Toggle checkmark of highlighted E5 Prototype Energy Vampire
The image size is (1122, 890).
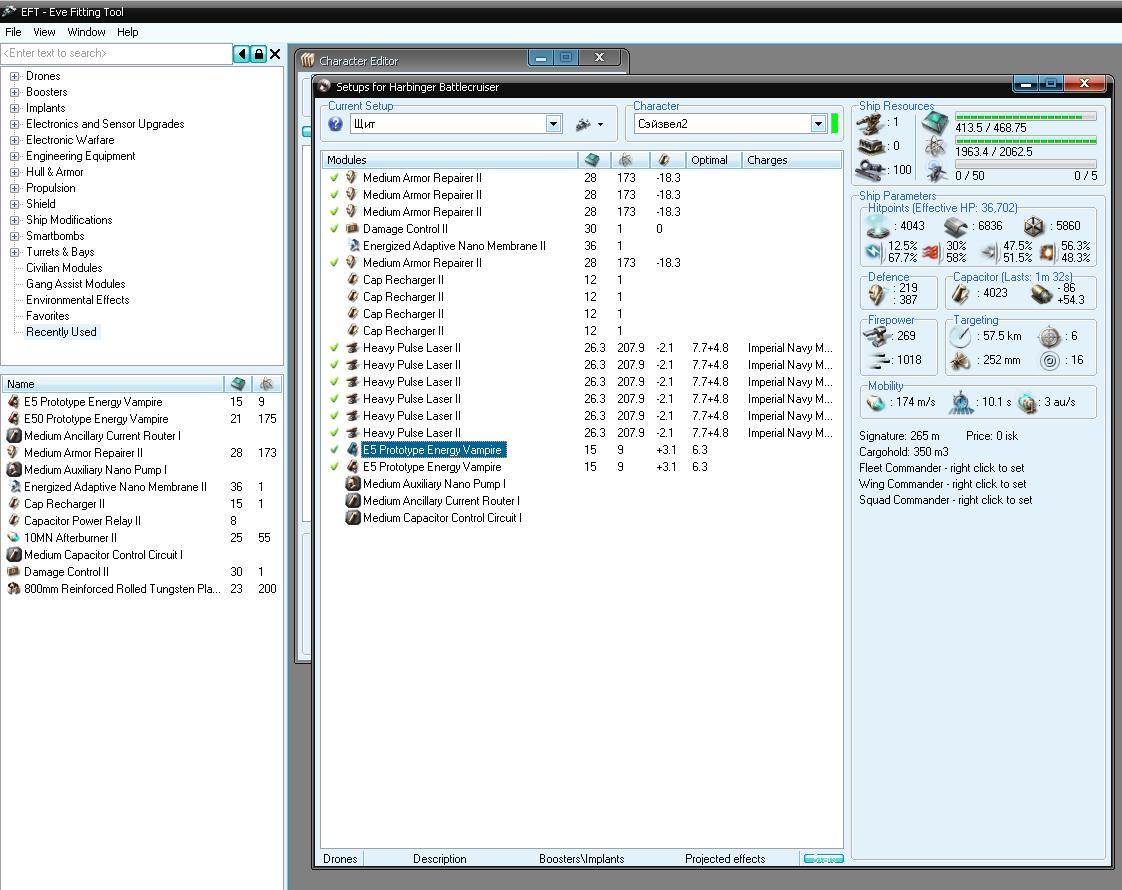tap(334, 450)
